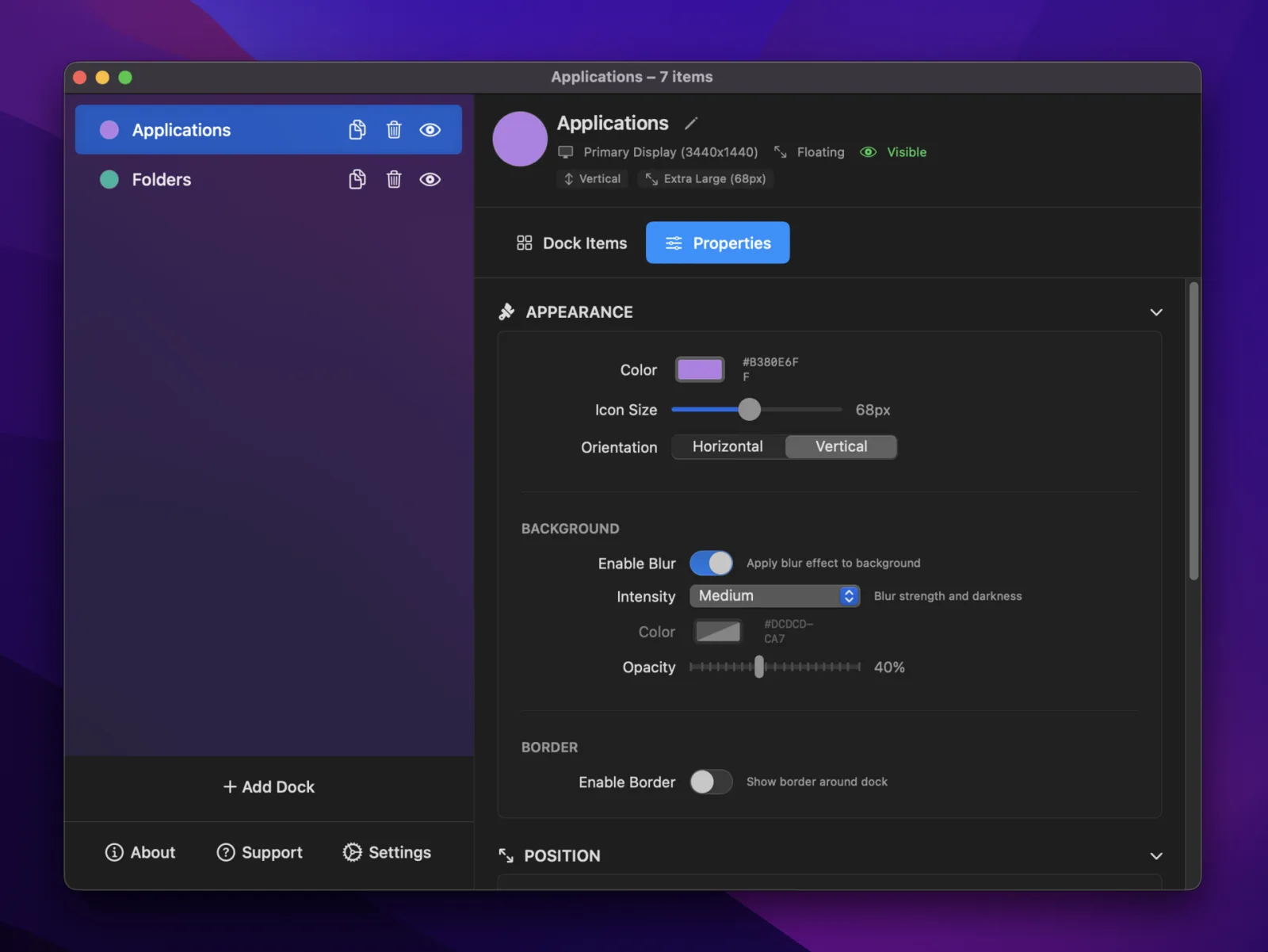Viewport: 1268px width, 952px height.
Task: Open the Support page
Action: coord(260,853)
